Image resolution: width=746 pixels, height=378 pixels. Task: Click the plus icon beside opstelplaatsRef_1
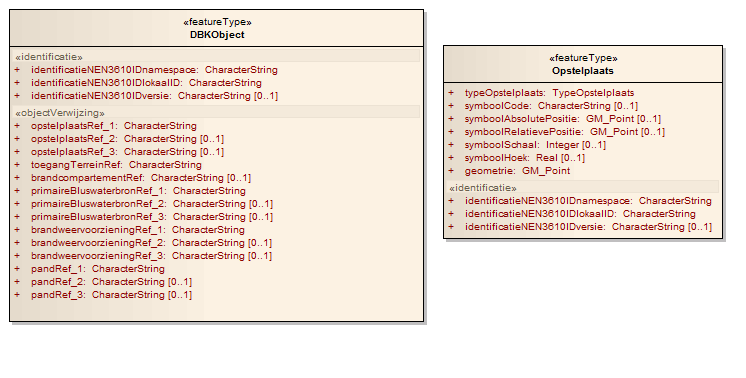pos(17,126)
